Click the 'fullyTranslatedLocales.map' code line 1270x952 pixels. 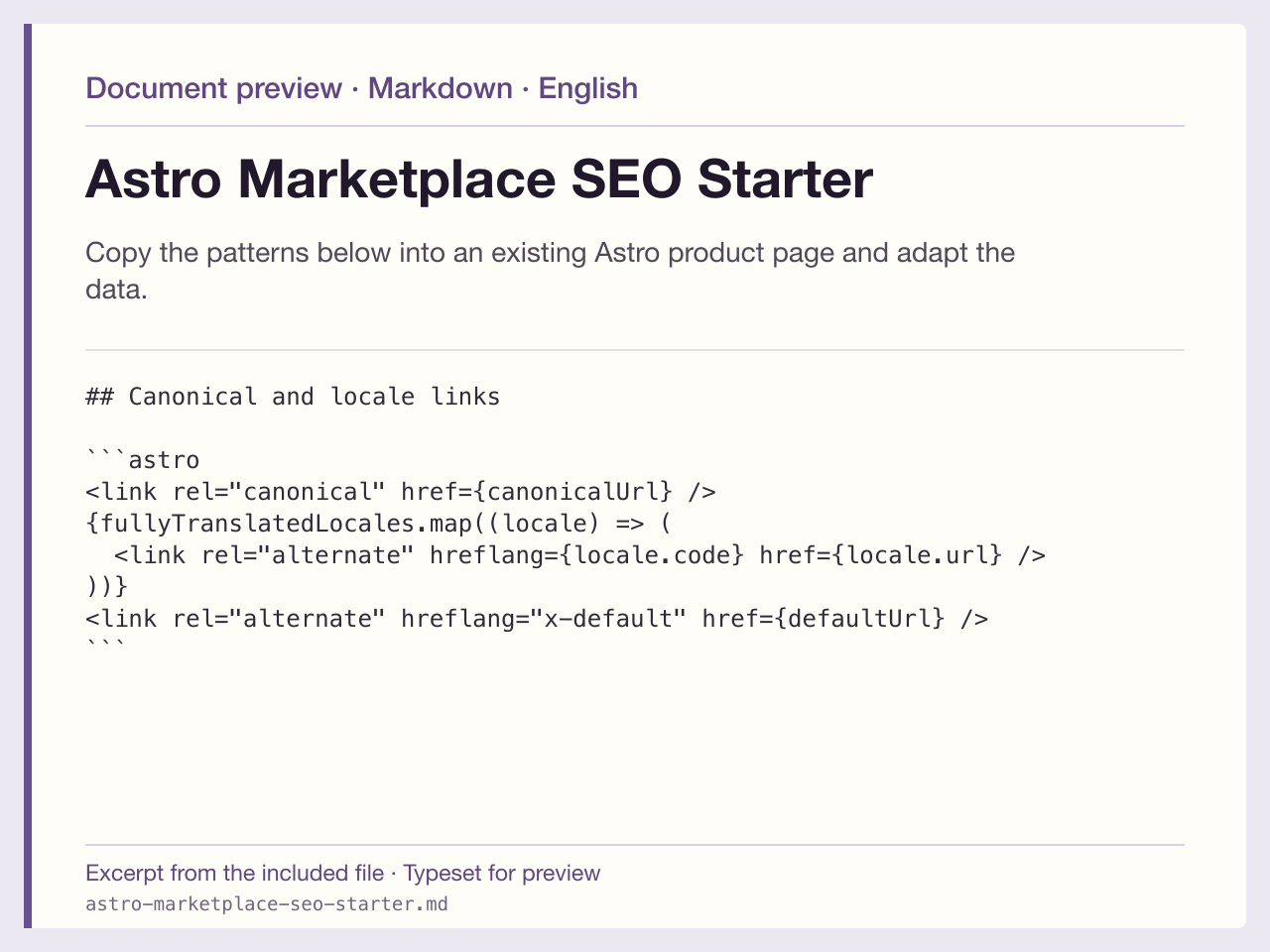tap(379, 524)
